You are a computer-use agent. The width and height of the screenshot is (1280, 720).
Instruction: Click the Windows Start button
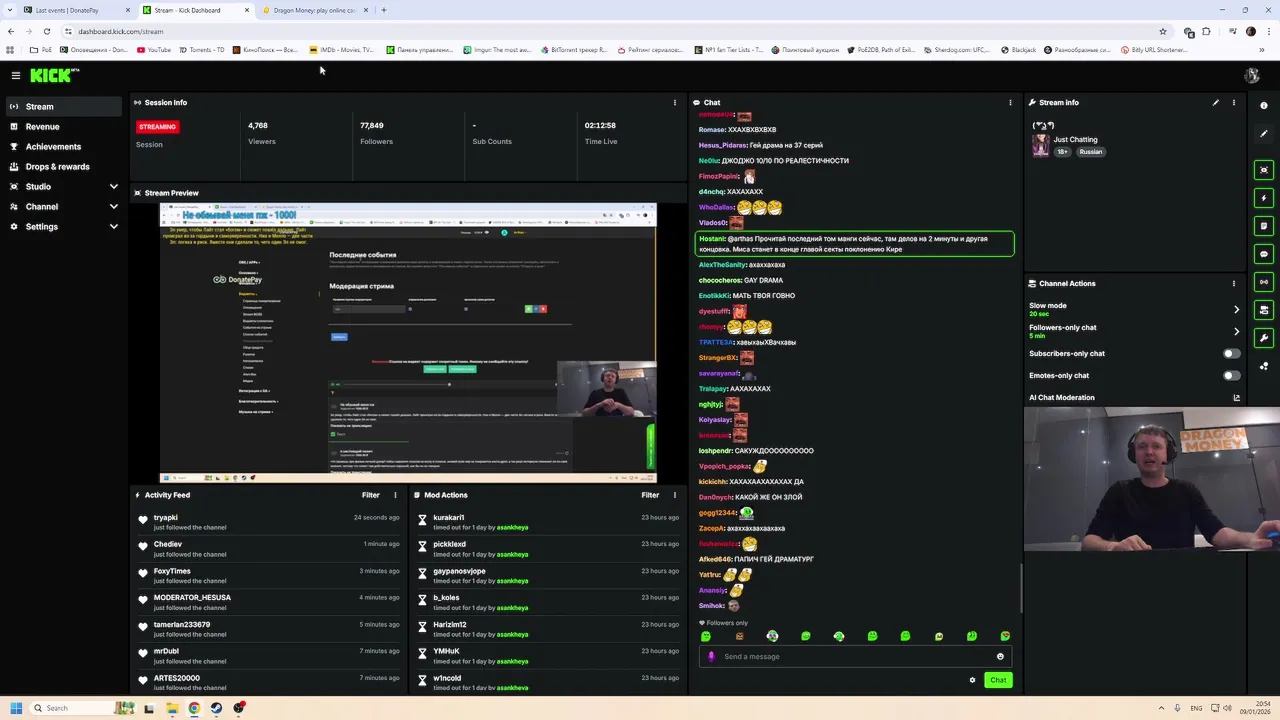(15, 708)
